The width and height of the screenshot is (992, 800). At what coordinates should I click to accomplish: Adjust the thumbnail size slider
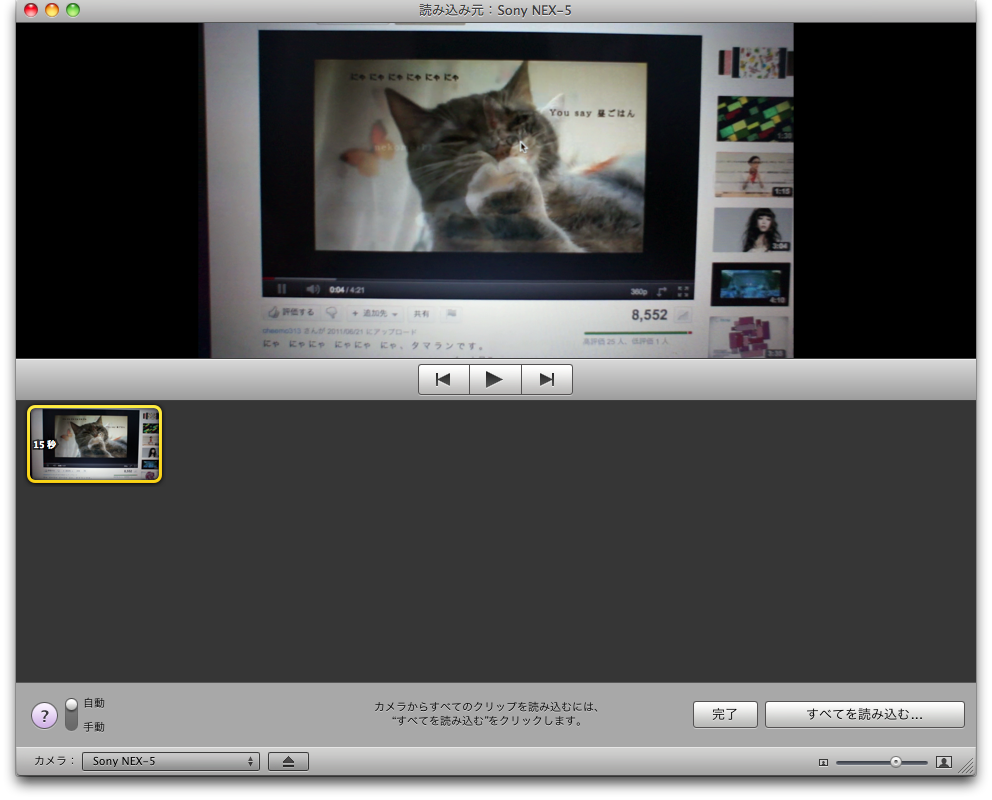[x=881, y=762]
